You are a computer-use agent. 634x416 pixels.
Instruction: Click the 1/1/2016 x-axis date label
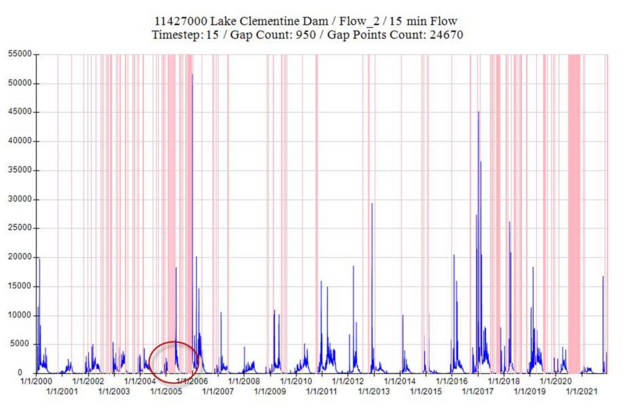[452, 381]
